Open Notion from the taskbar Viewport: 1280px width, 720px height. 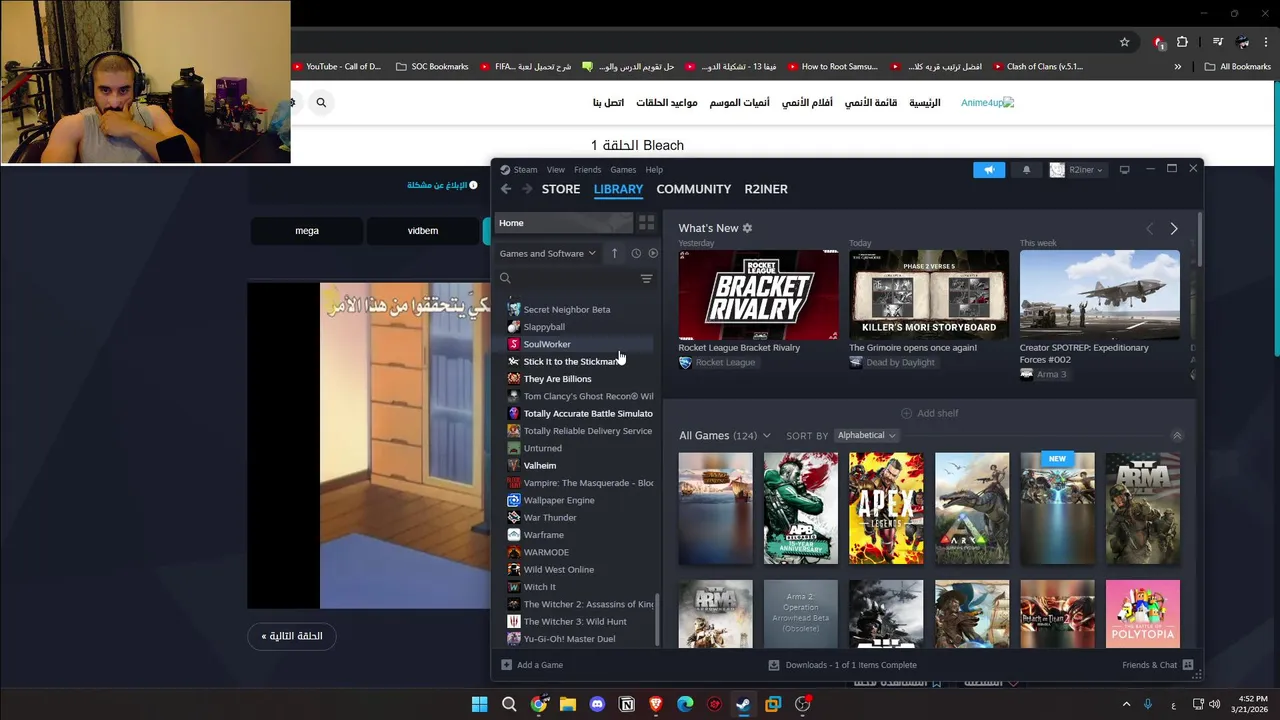(627, 704)
